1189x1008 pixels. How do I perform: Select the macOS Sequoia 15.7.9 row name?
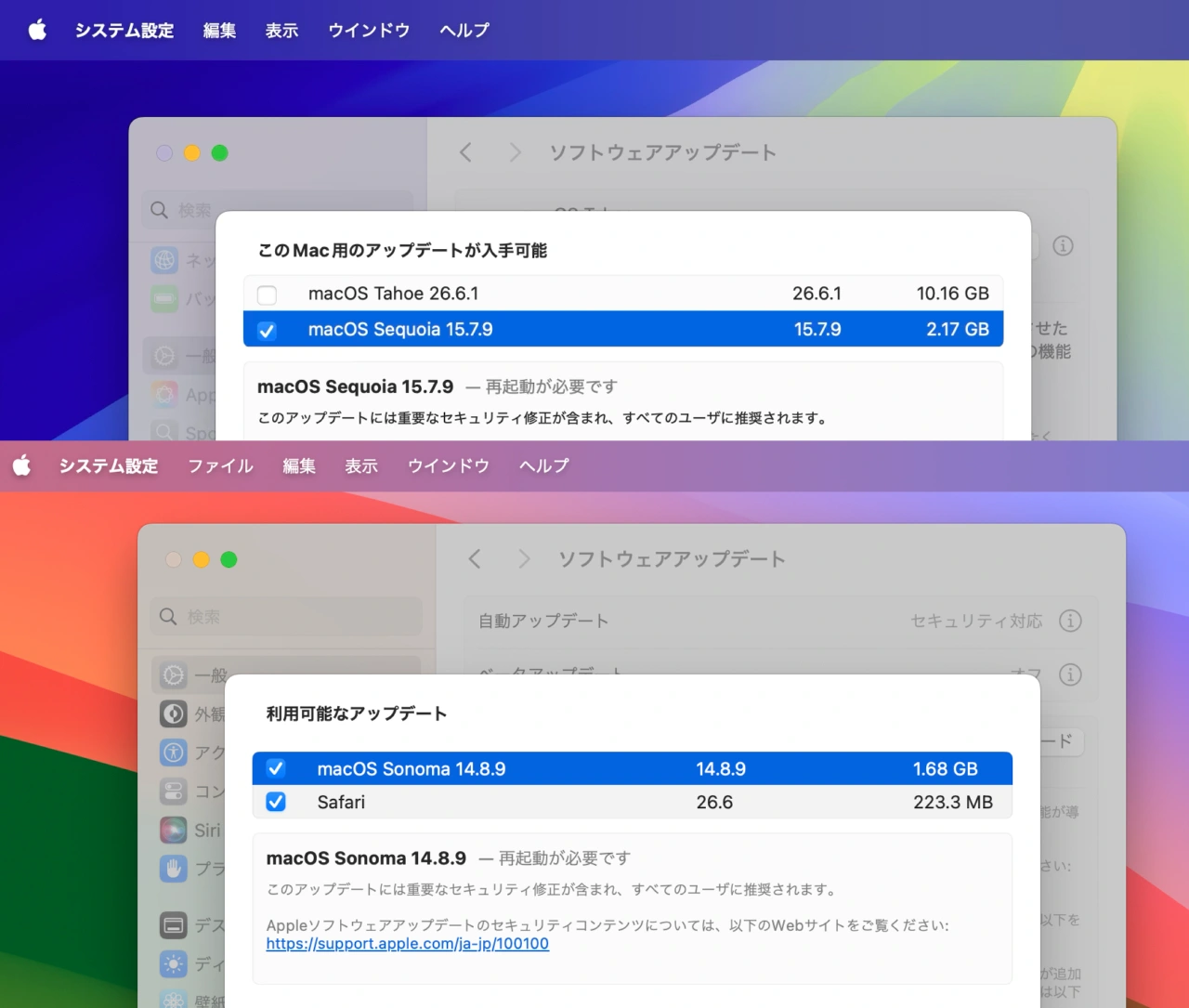click(x=400, y=329)
